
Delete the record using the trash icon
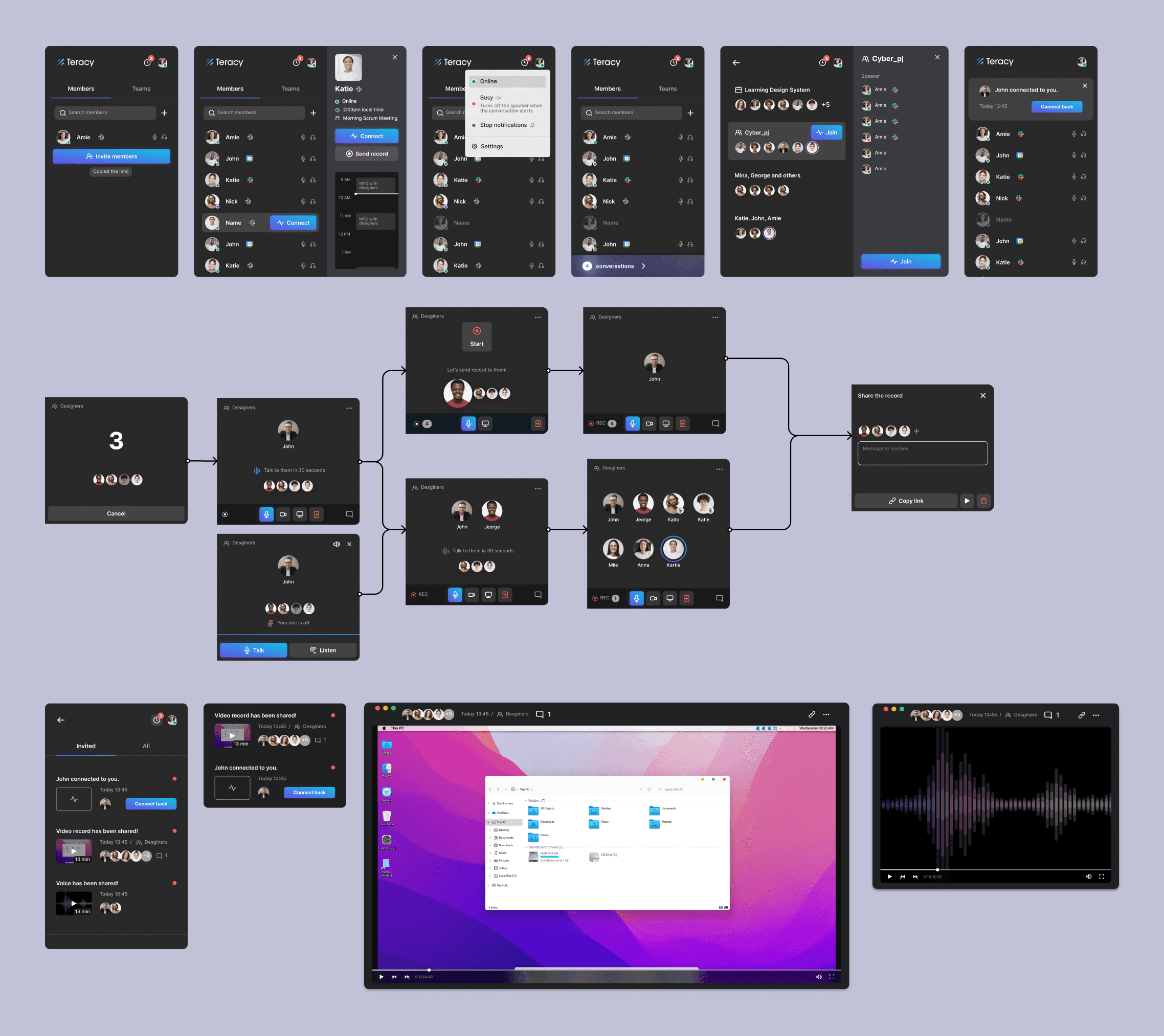coord(983,501)
